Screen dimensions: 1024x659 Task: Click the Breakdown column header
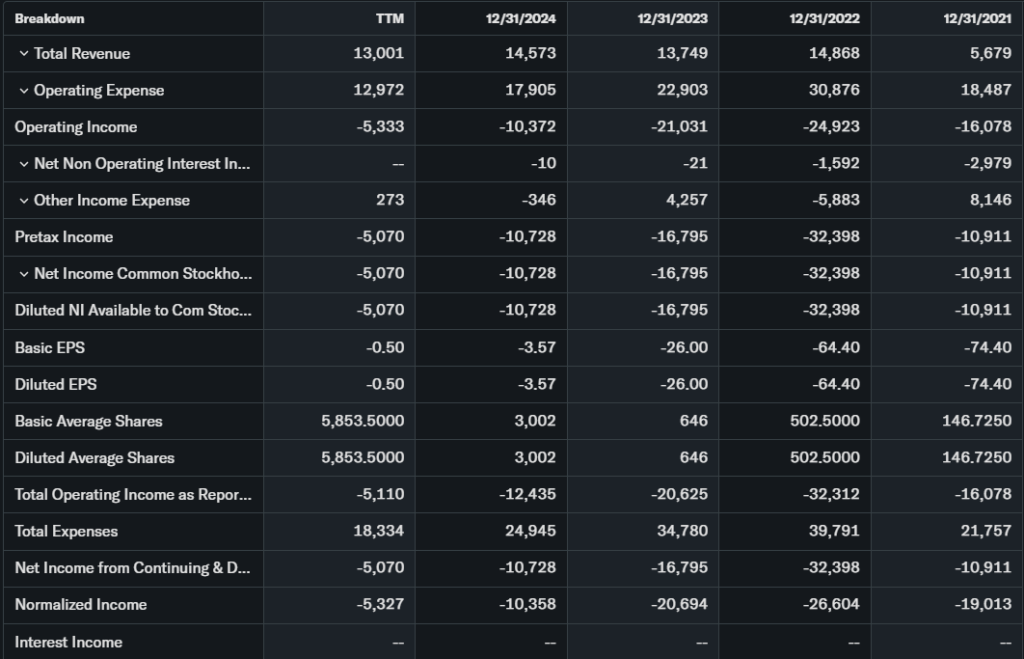(49, 19)
